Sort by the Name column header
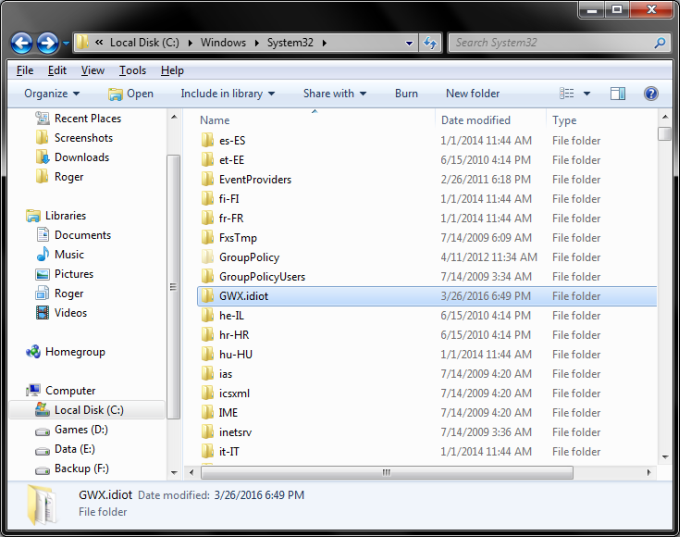 (215, 120)
